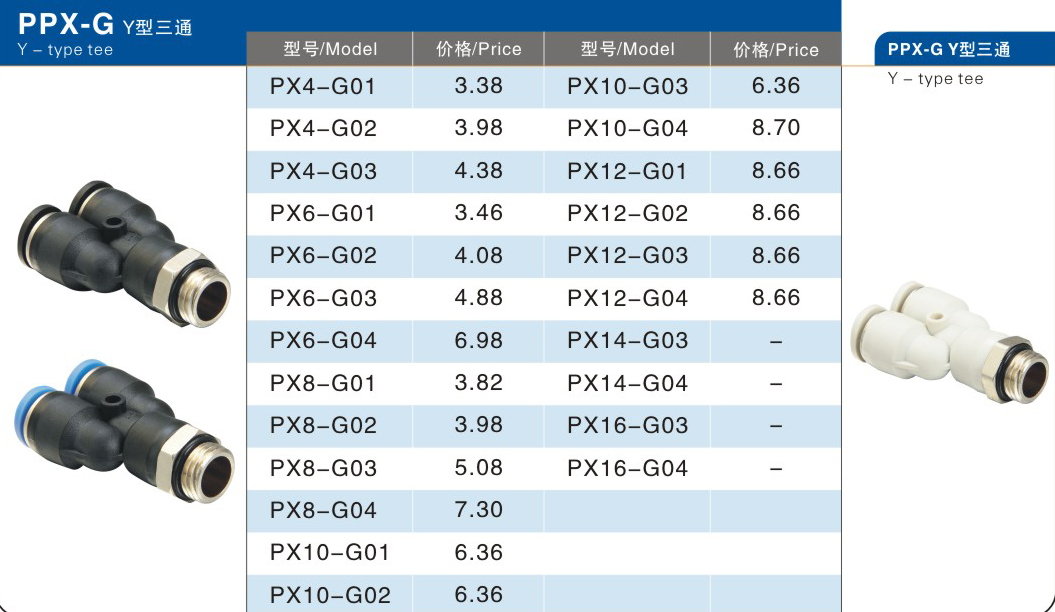Click the 7.30 price for PX8-G04
The width and height of the screenshot is (1055, 612).
coord(478,510)
